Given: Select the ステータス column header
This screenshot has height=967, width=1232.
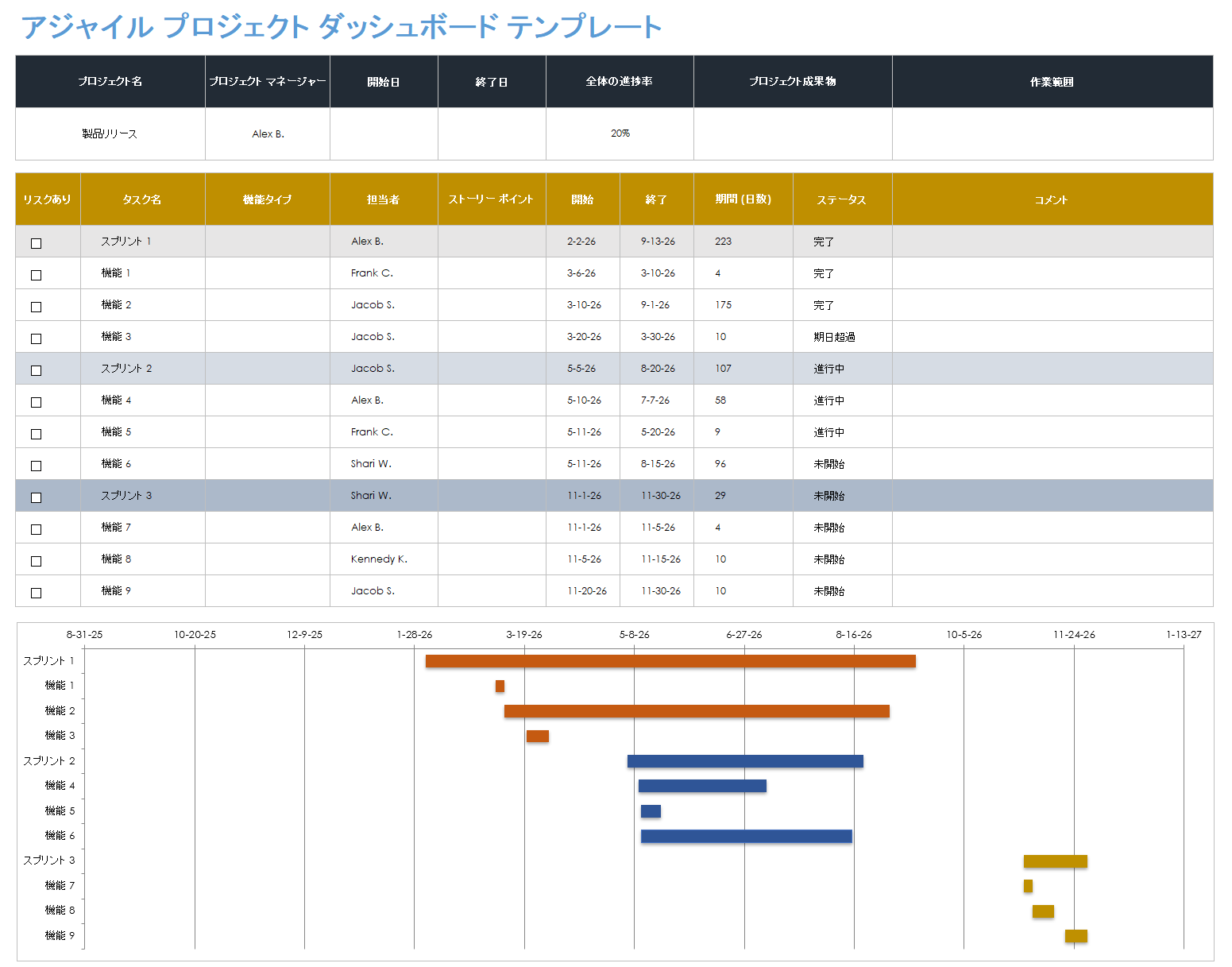Looking at the screenshot, I should (843, 199).
